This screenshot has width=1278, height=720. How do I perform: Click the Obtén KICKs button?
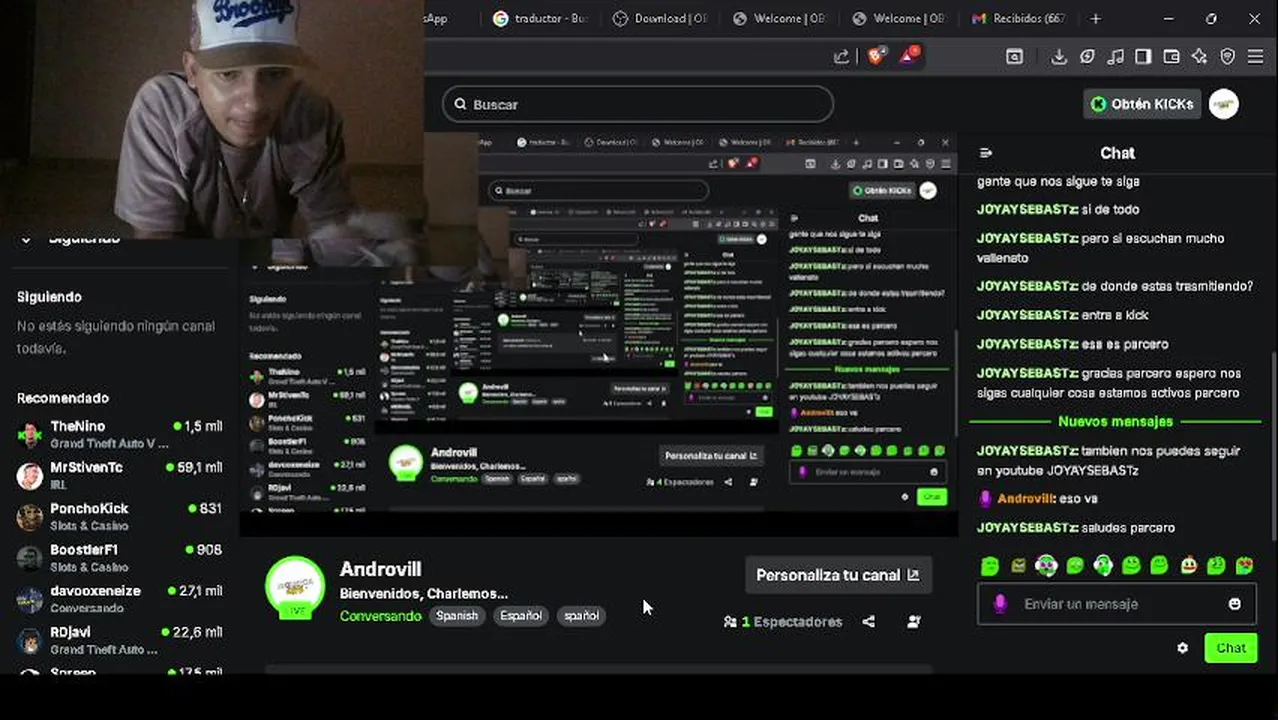(x=1142, y=104)
